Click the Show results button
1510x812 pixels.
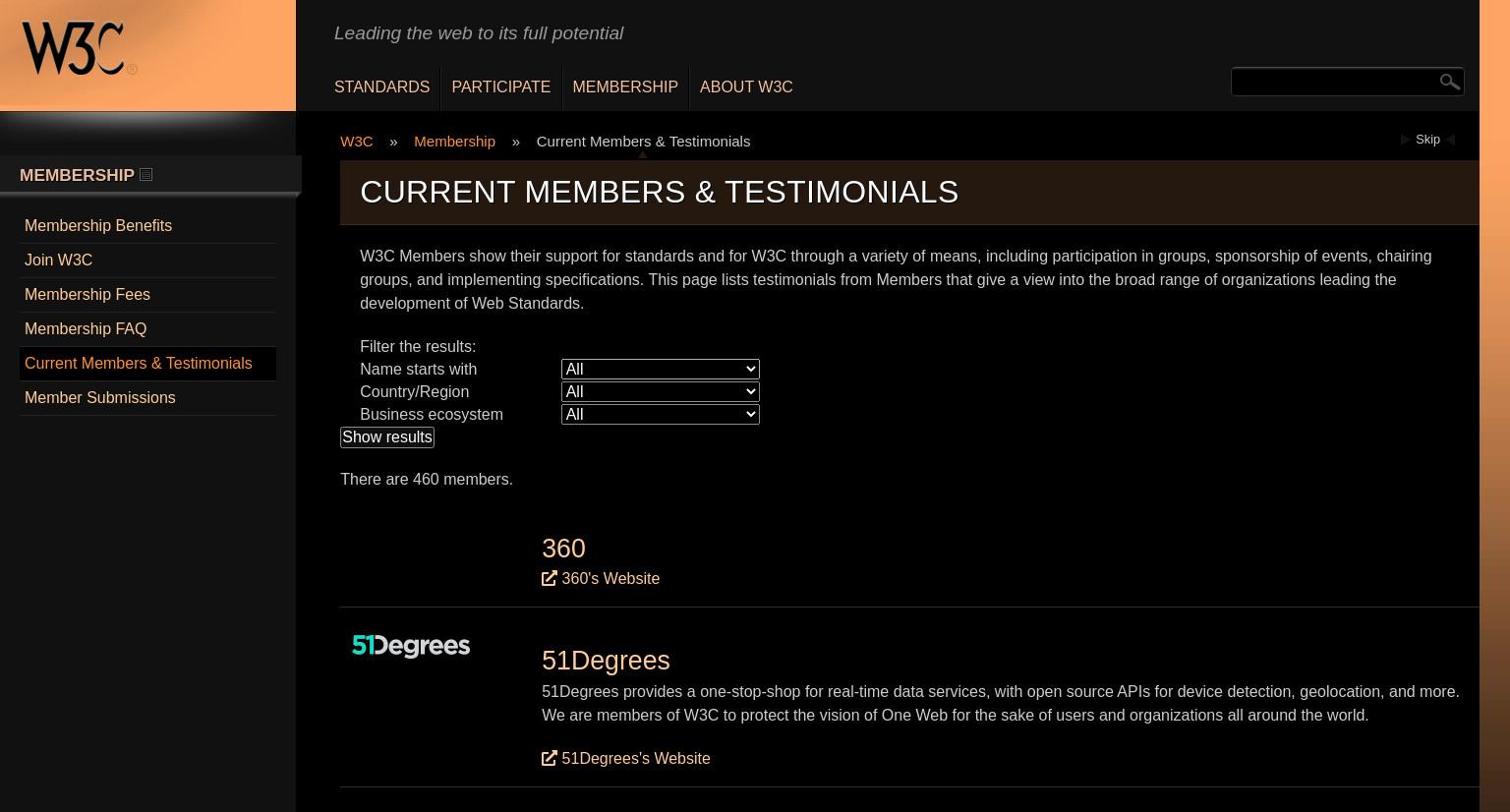[x=386, y=436]
